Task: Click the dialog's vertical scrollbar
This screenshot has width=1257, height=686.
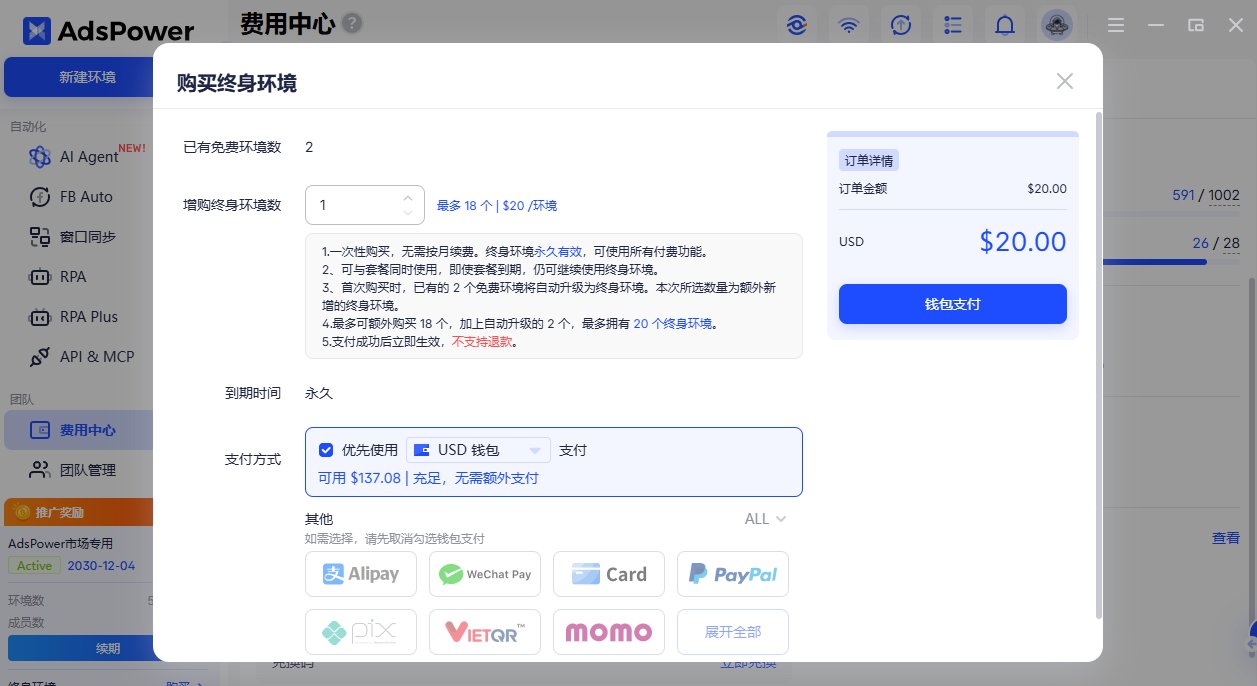Action: click(1099, 365)
